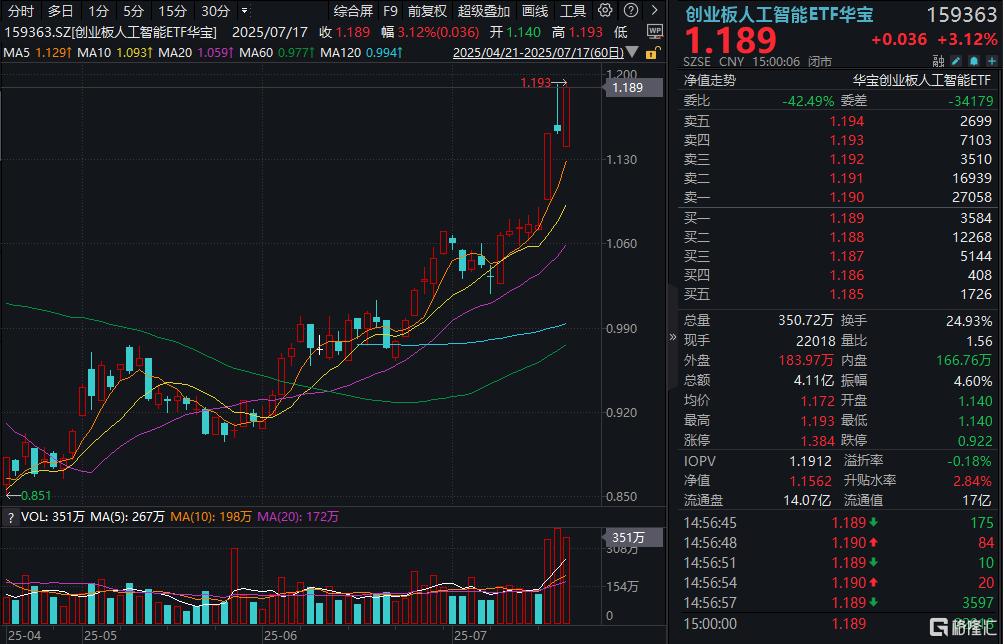This screenshot has width=1004, height=644.
Task: Click the 25-06 date label on time axis
Action: tap(280, 636)
